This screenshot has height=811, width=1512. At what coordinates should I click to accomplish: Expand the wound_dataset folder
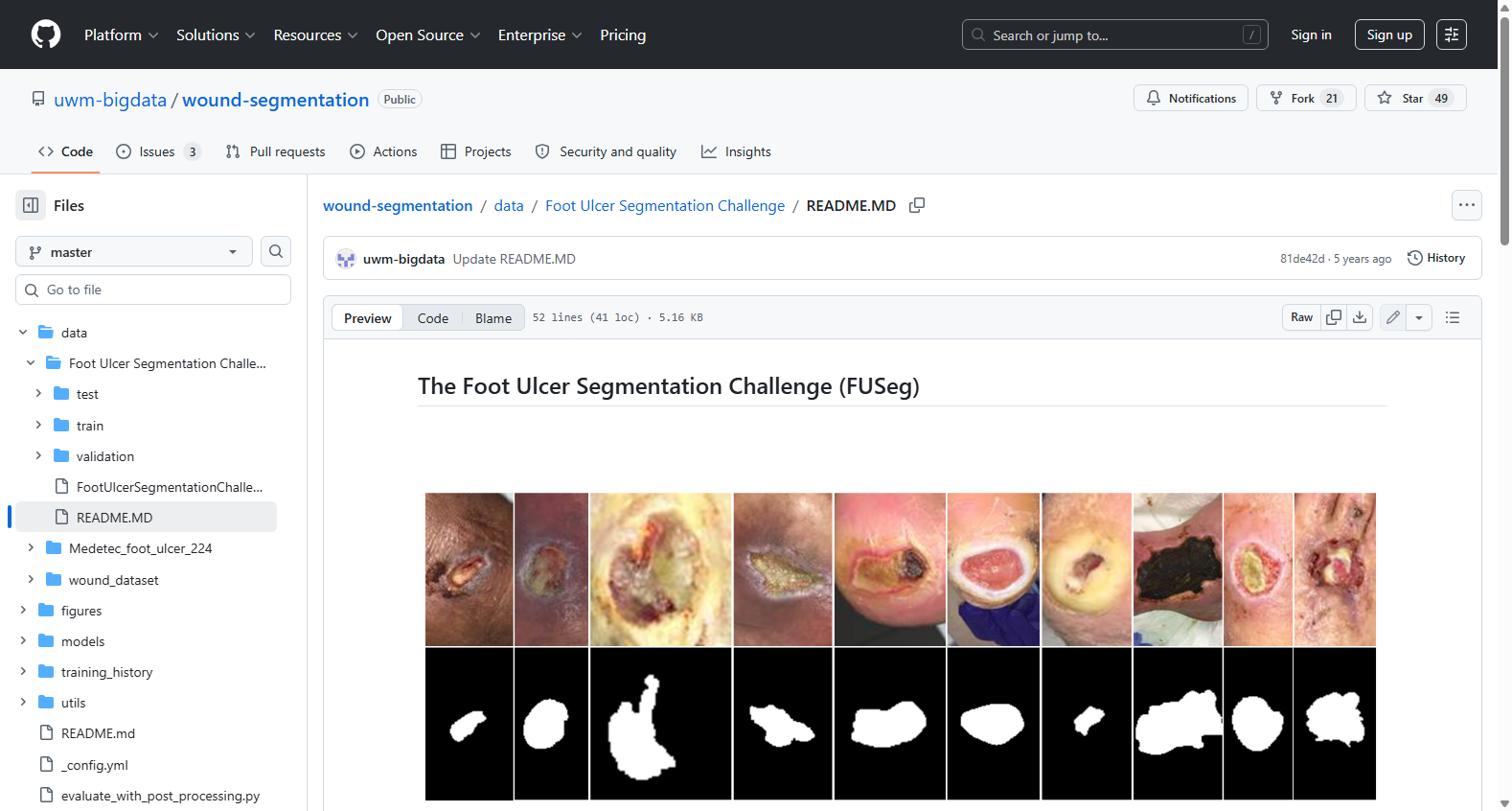(31, 579)
